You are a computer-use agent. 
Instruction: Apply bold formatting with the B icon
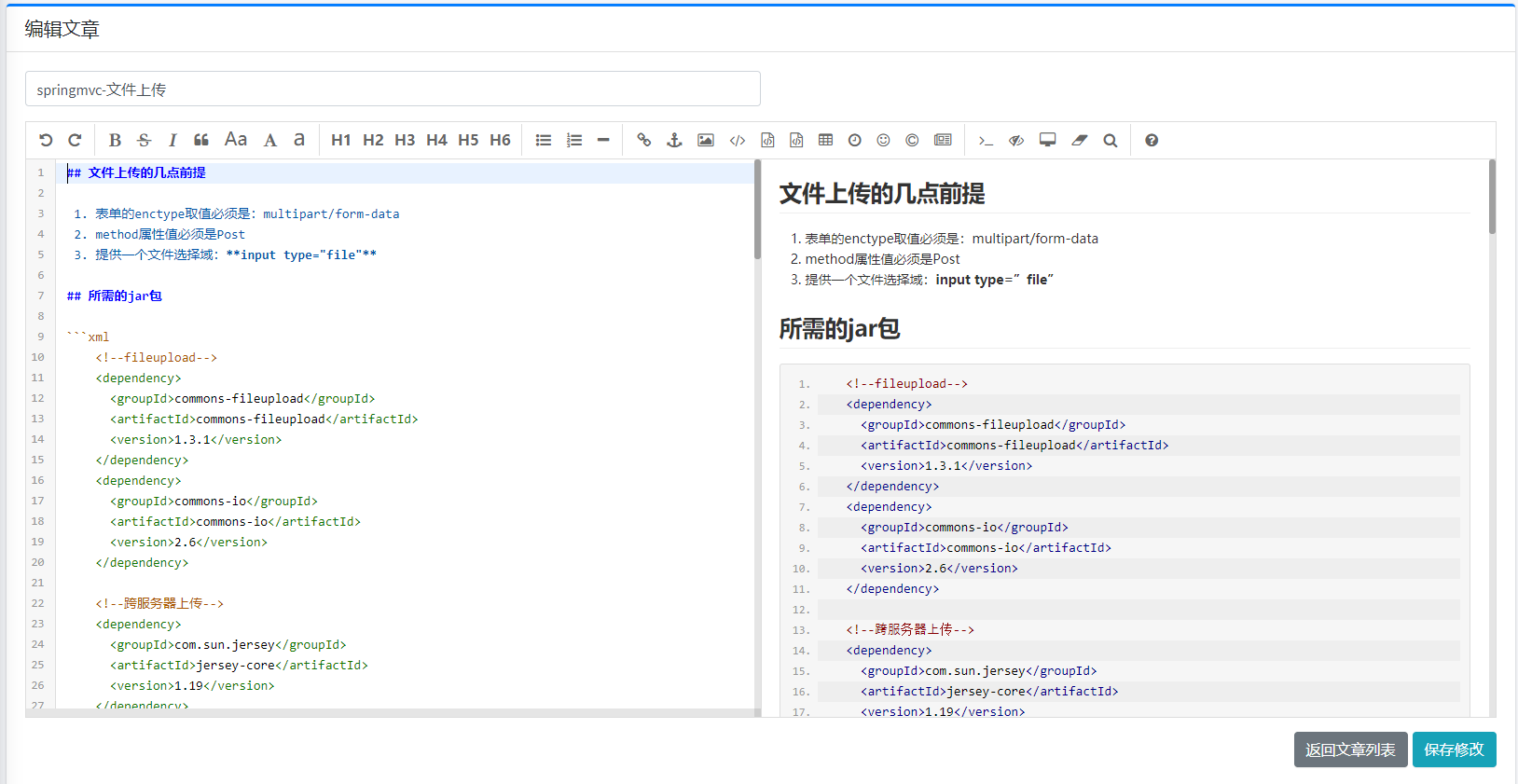coord(115,140)
